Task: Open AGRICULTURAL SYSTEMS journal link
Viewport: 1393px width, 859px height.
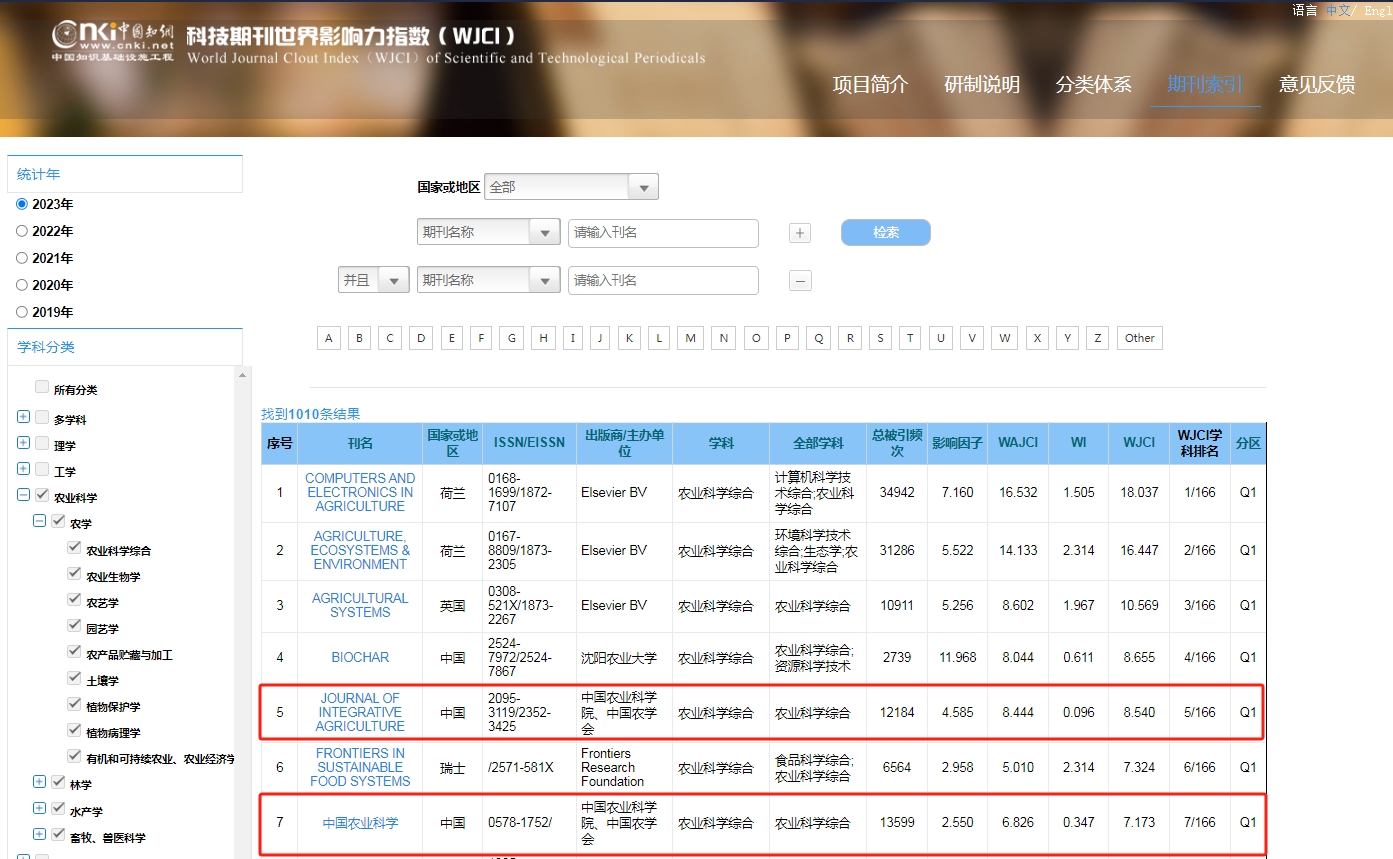Action: coord(360,605)
